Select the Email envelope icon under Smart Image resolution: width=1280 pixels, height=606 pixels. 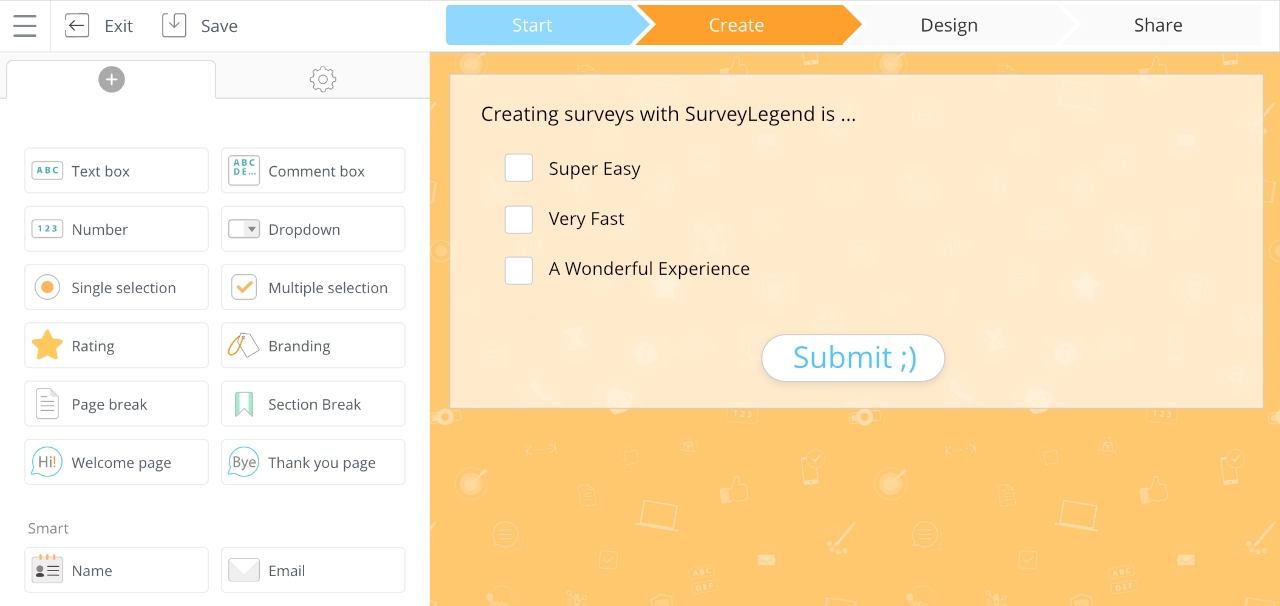tap(243, 570)
